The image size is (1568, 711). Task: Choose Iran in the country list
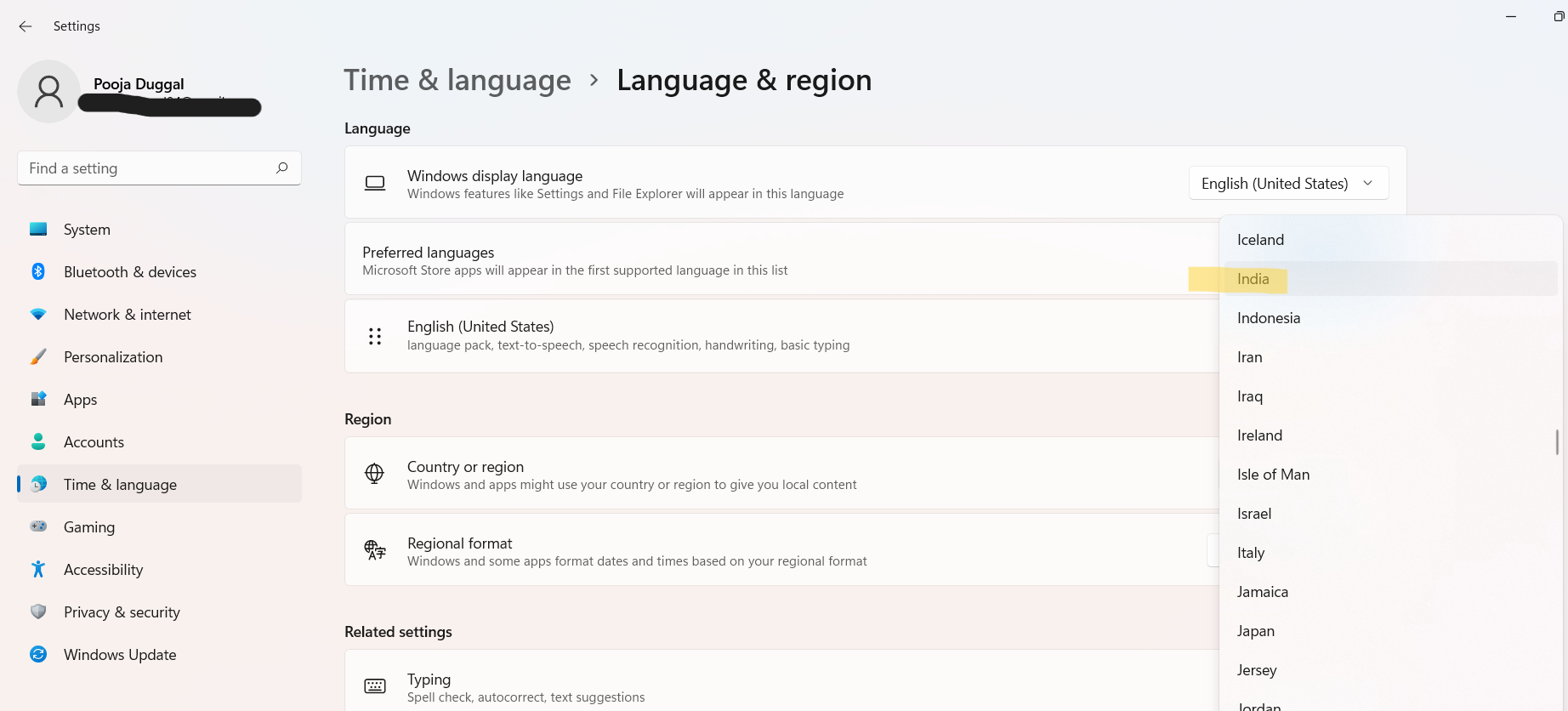click(1390, 356)
